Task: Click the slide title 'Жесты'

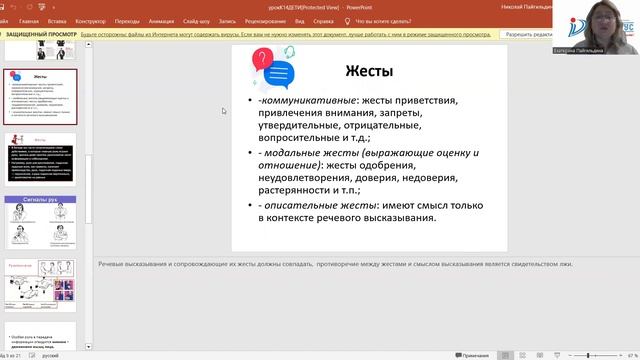Action: click(369, 71)
